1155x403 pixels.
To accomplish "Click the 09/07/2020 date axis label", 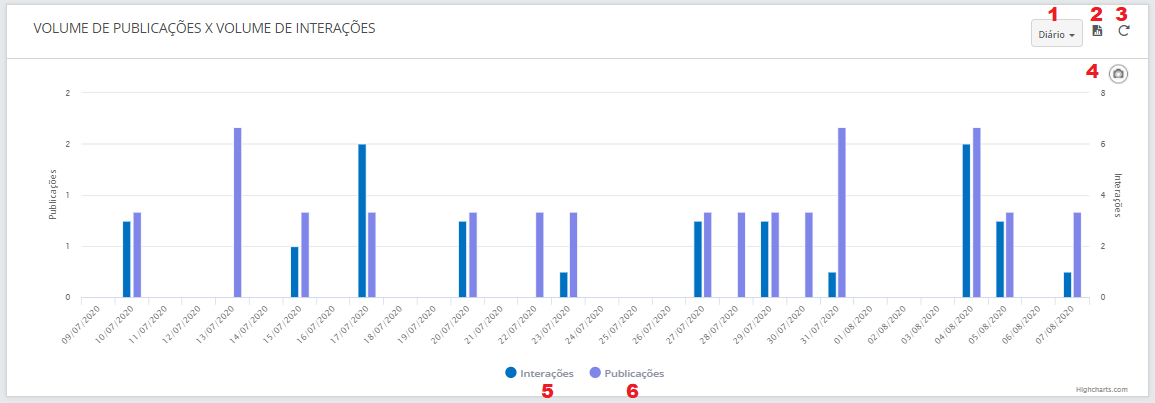I will pos(81,323).
